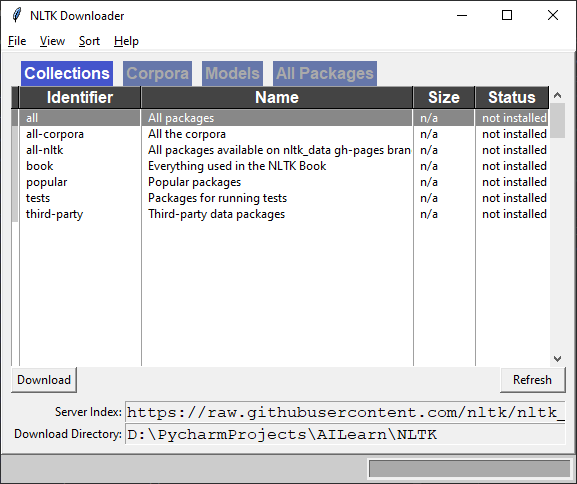Open the File menu

click(x=17, y=41)
